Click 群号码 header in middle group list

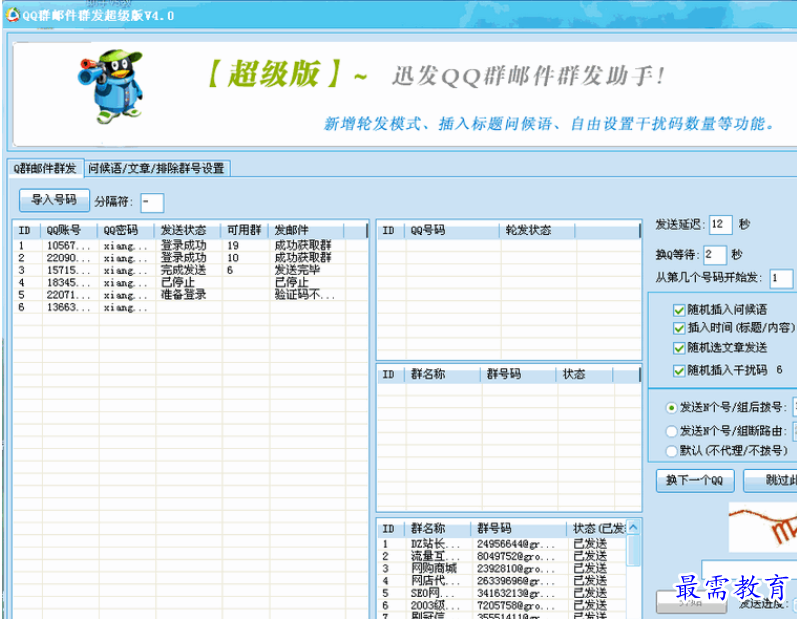coord(518,375)
